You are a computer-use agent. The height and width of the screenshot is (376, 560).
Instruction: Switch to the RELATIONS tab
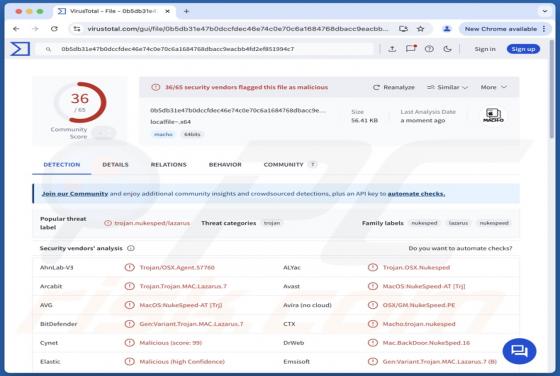point(169,165)
